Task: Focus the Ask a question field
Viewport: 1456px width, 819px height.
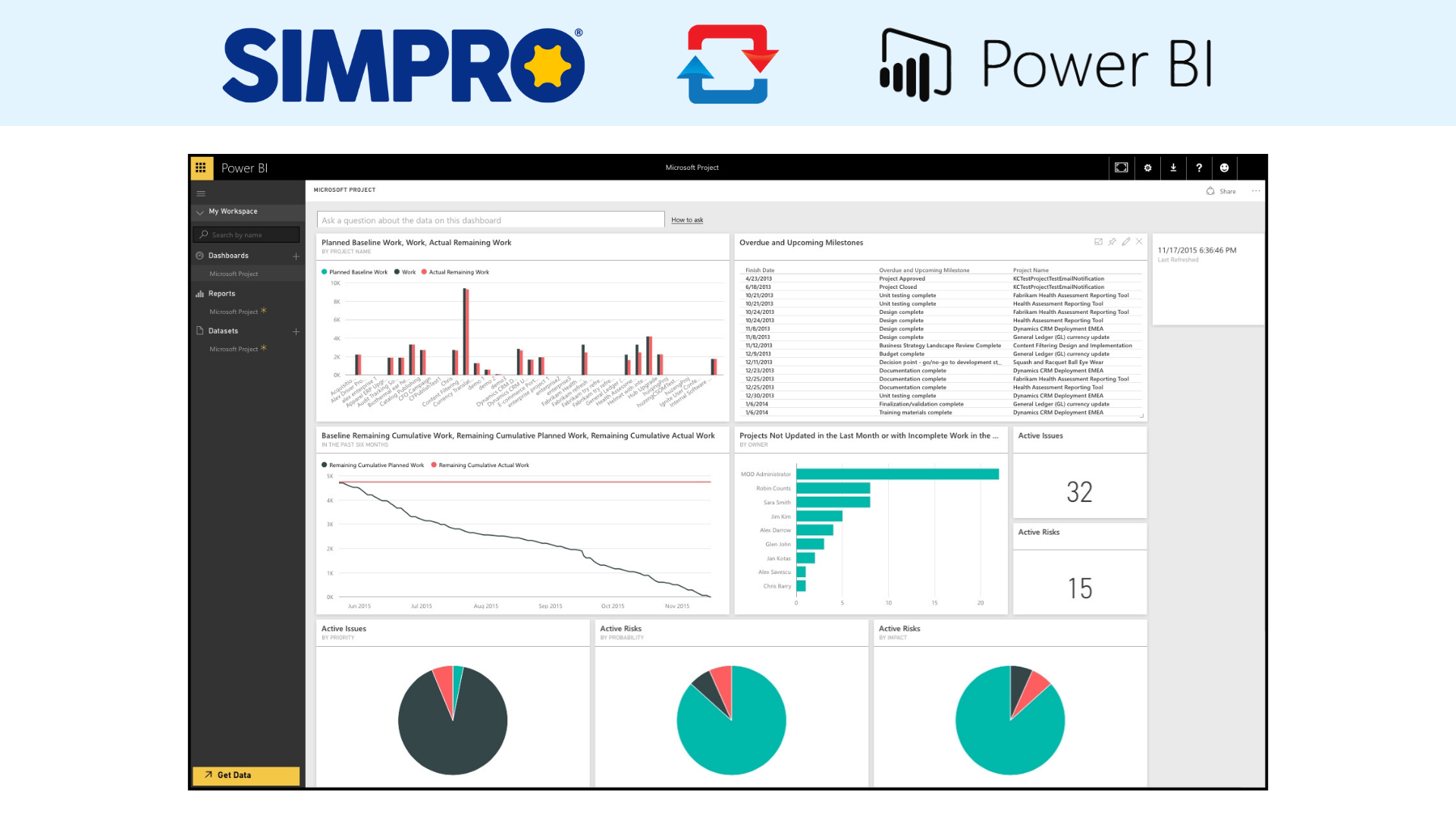Action: [490, 220]
